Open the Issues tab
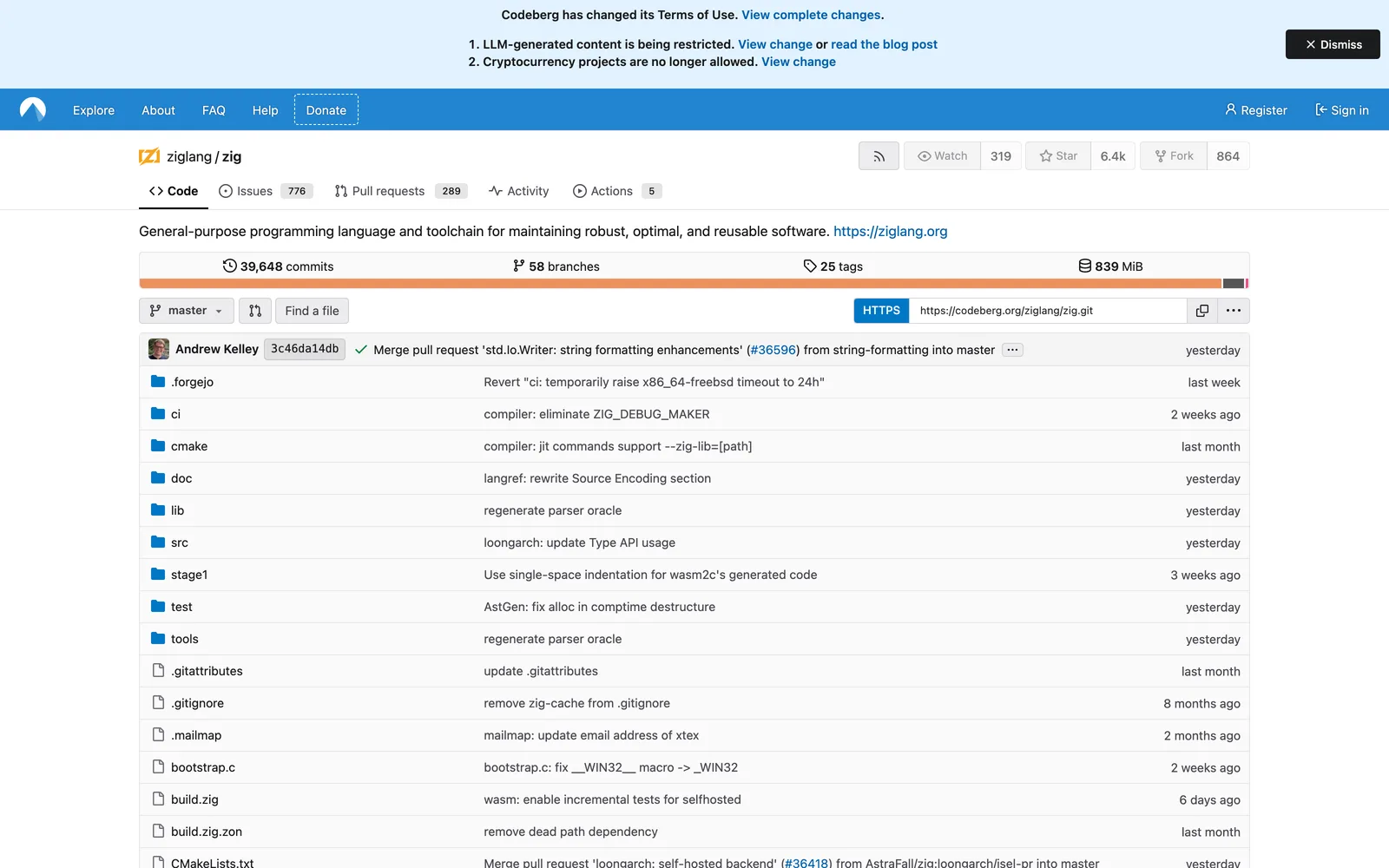The height and width of the screenshot is (868, 1389). [x=266, y=191]
